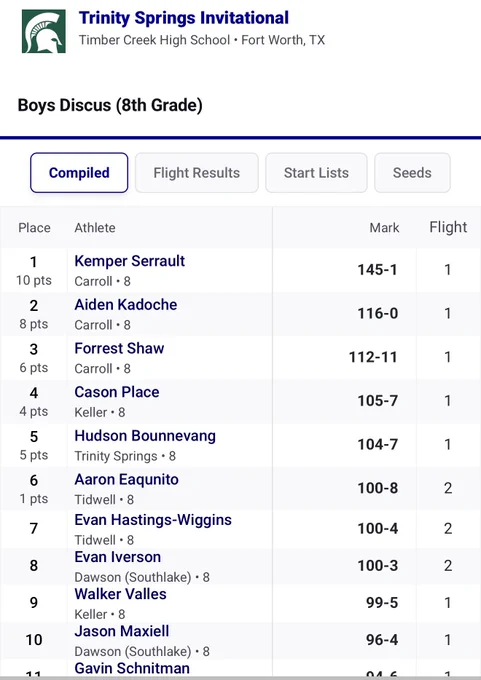
Task: Click the Spartan helmet team logo
Action: pos(44,31)
